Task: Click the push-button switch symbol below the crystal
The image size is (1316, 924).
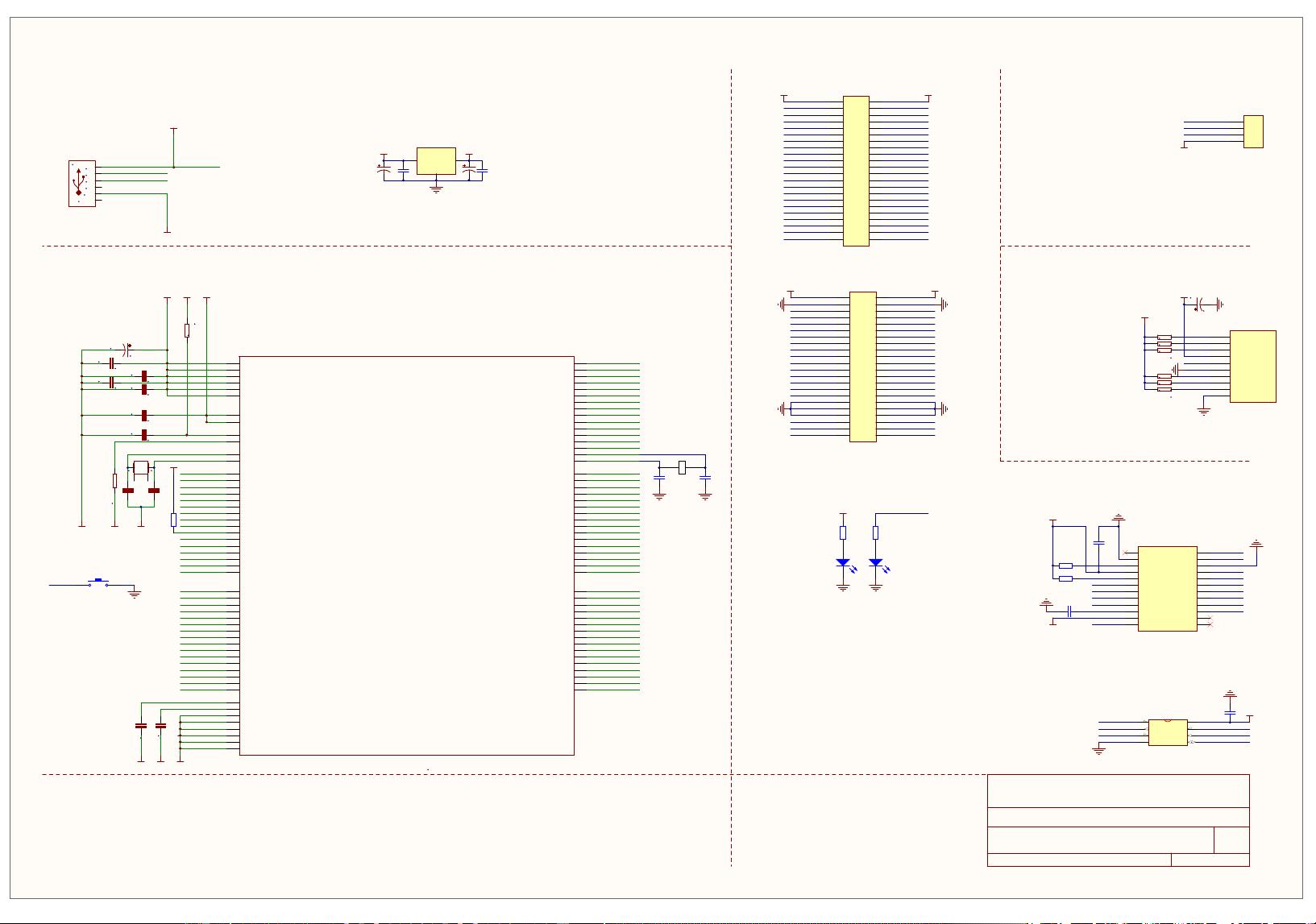Action: click(97, 580)
